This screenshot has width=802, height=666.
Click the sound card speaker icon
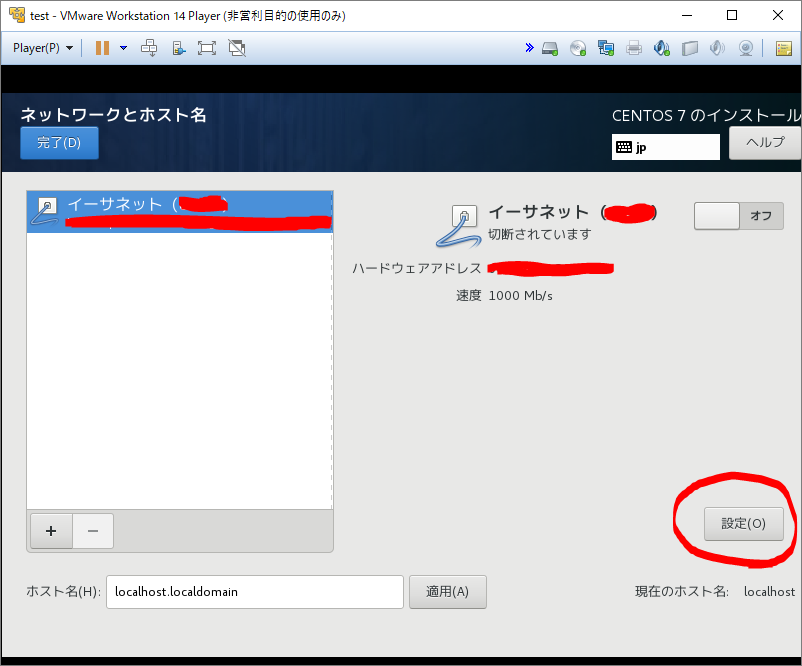718,49
